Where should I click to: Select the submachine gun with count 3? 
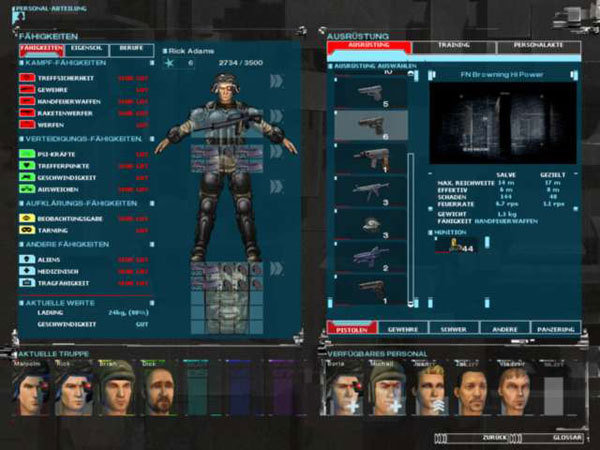(370, 191)
